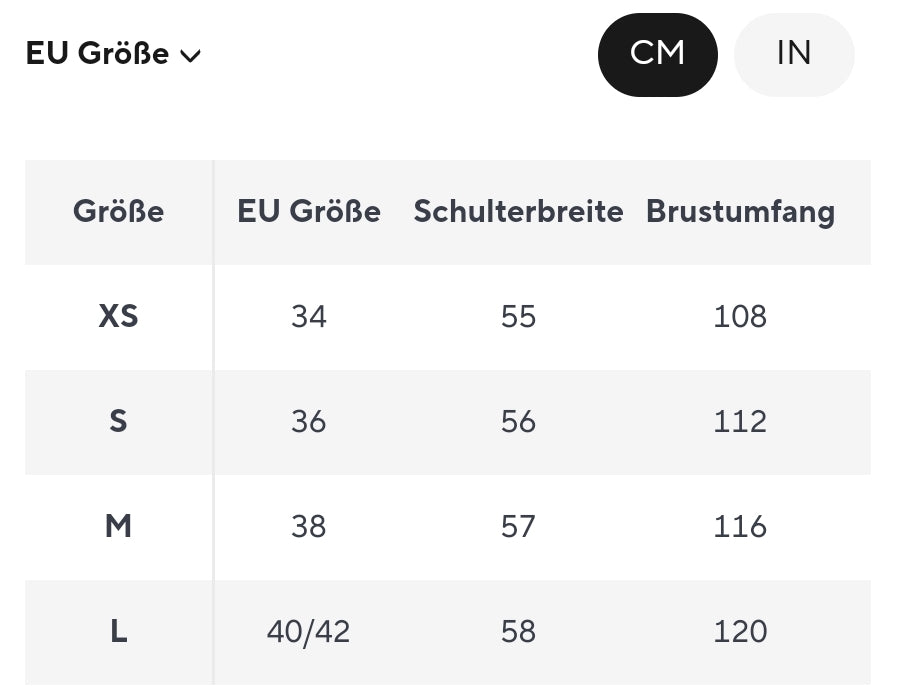Click EU size 36 cell
The height and width of the screenshot is (687, 898).
308,422
